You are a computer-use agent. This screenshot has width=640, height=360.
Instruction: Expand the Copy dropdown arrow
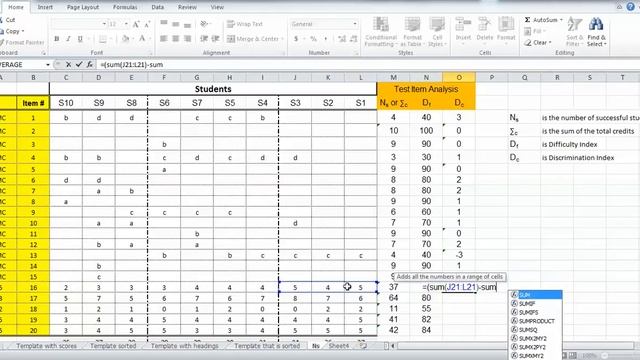pyautogui.click(x=23, y=31)
